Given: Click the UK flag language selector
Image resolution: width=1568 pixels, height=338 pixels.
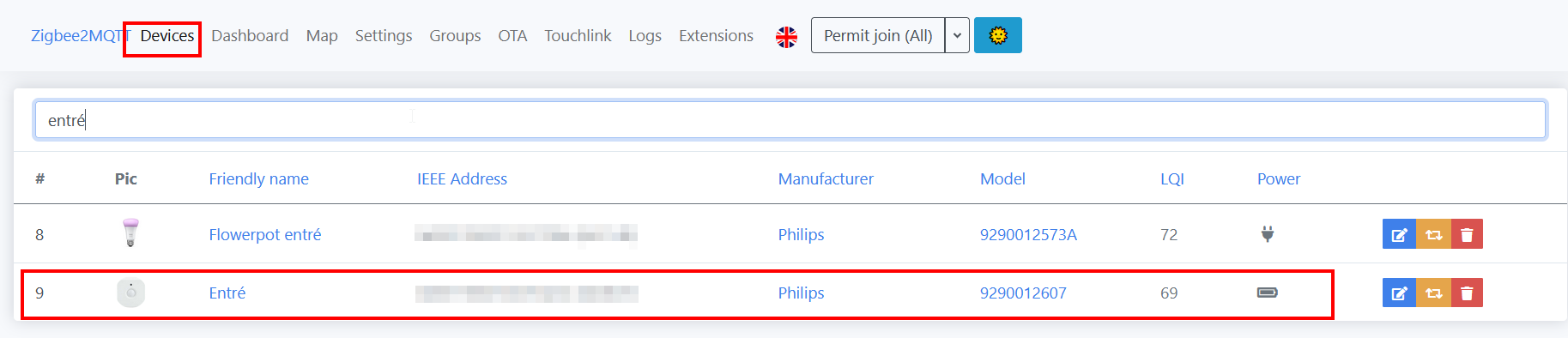Looking at the screenshot, I should click(x=786, y=37).
